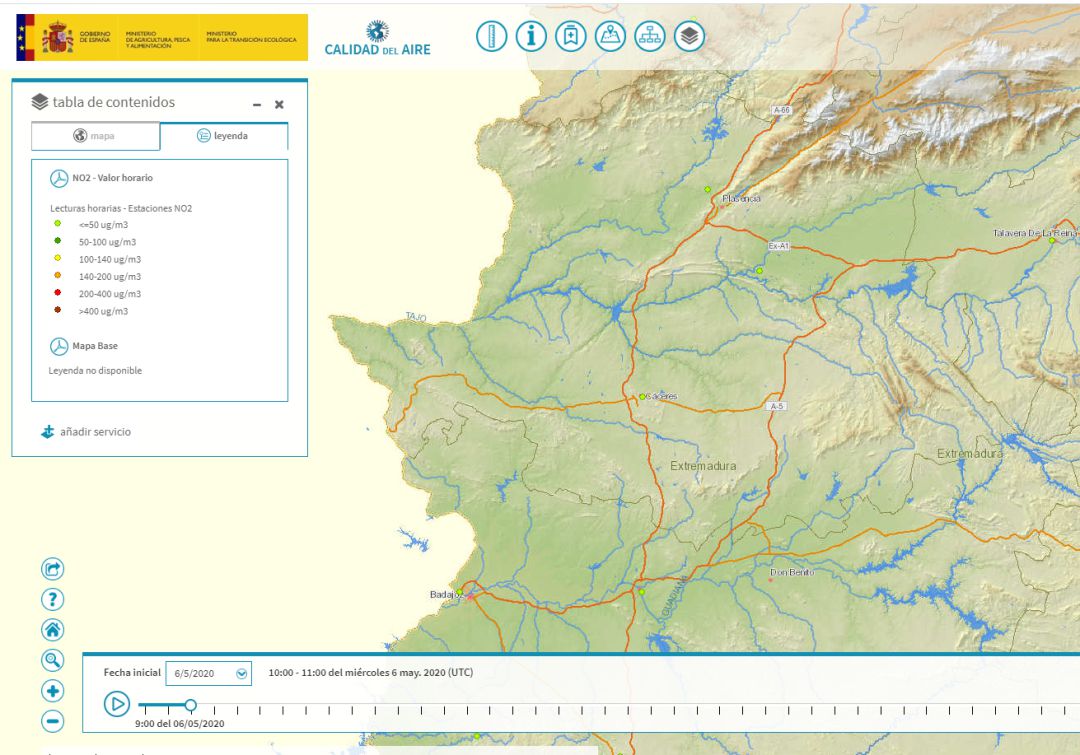Viewport: 1080px width, 755px height.
Task: Activate the magnifier search zoom tool
Action: click(52, 660)
